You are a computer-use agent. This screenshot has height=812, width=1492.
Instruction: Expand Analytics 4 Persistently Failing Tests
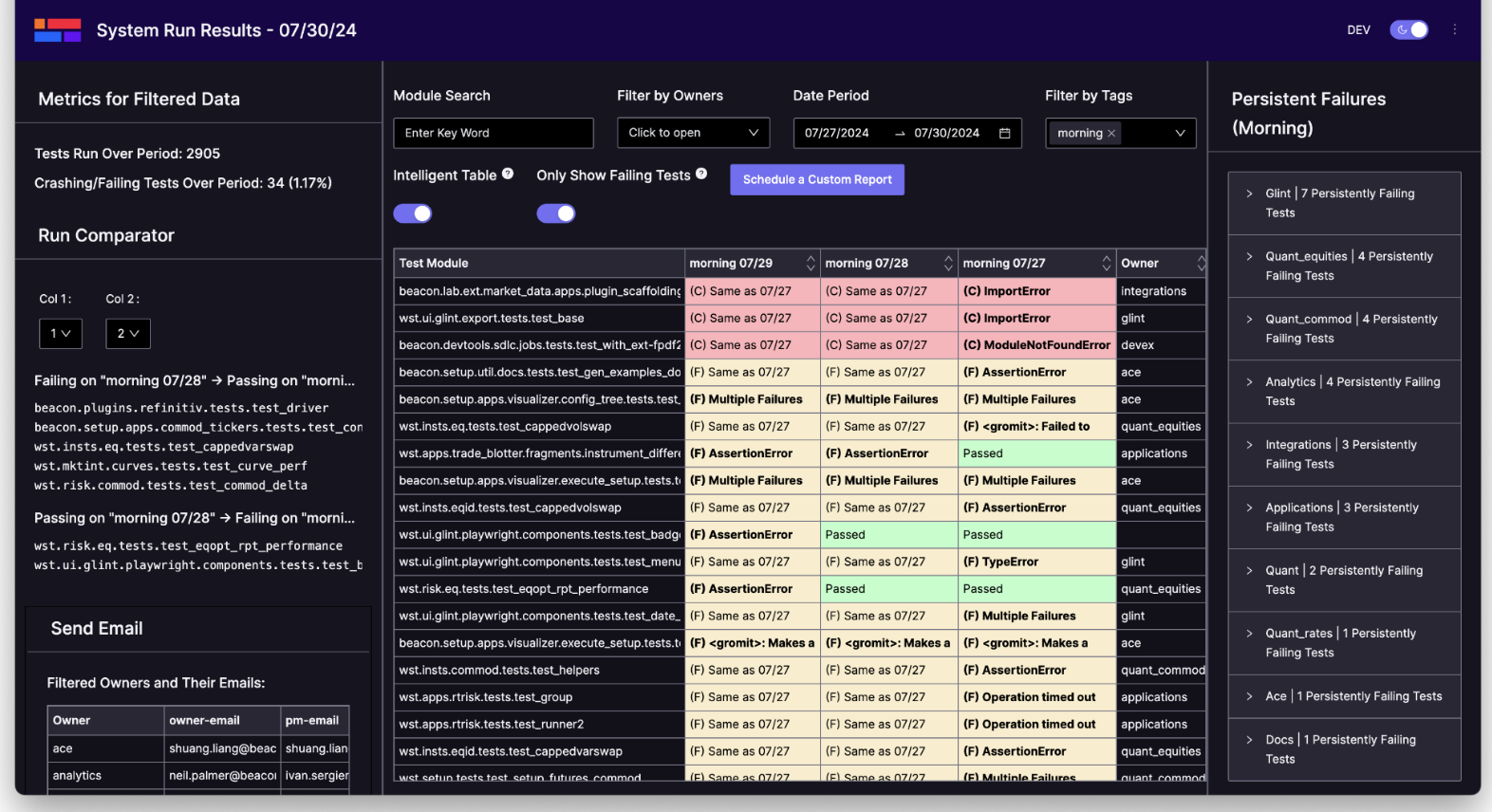1344,391
